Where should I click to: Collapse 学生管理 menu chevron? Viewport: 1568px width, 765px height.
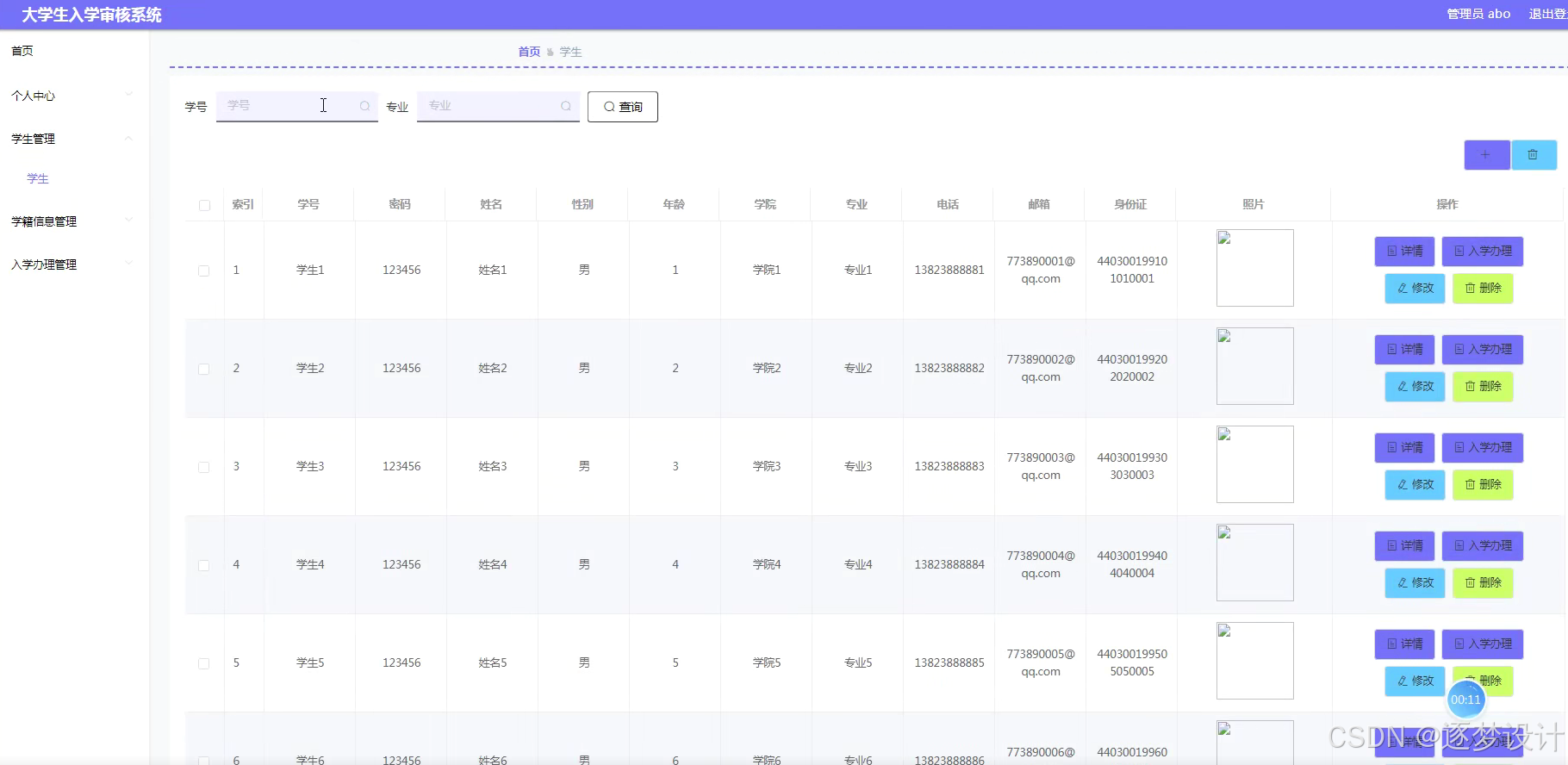point(128,138)
